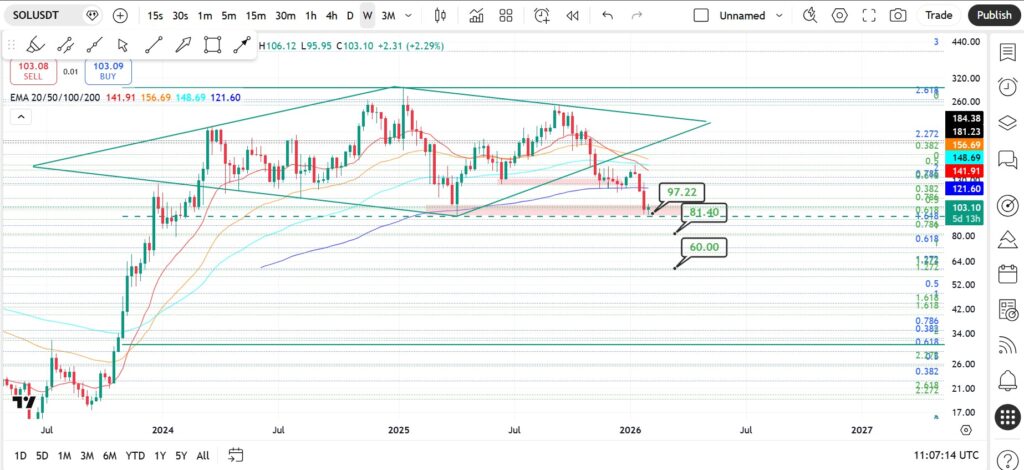The image size is (1024, 470).
Task: Click the 103.08 SELL button
Action: click(x=33, y=71)
